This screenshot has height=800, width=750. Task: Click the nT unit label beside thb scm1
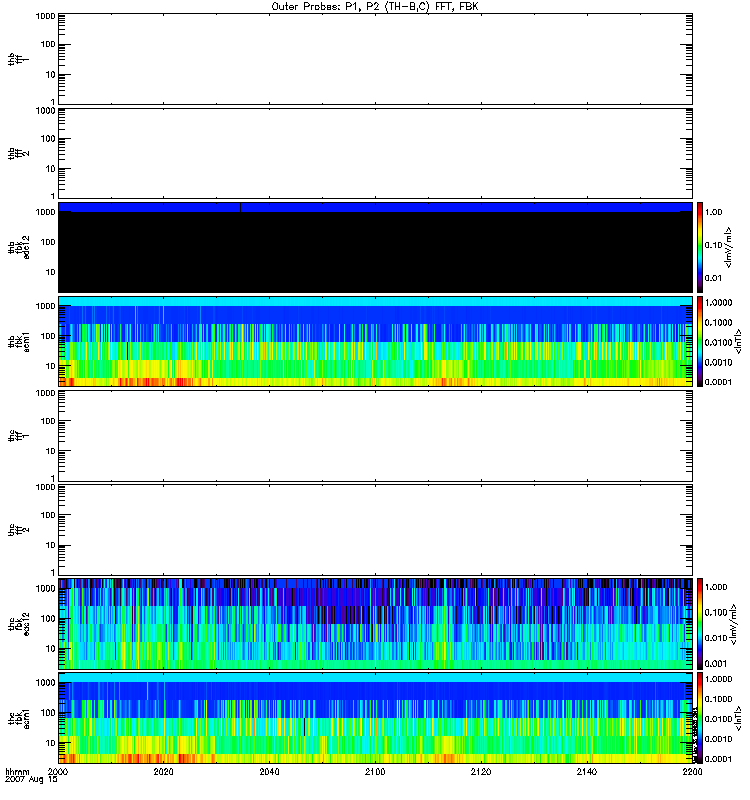click(x=738, y=341)
